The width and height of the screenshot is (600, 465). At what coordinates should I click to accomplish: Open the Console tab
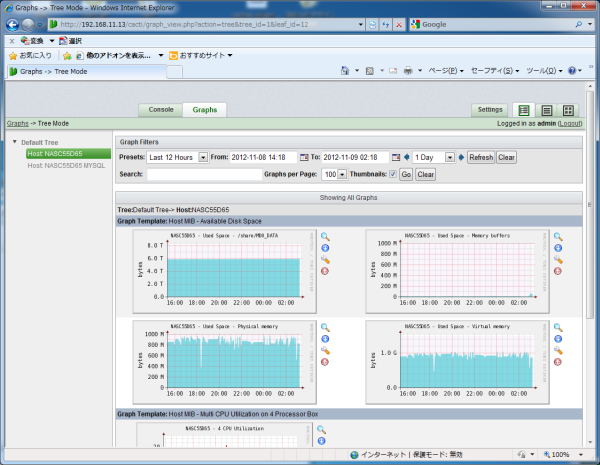point(161,110)
